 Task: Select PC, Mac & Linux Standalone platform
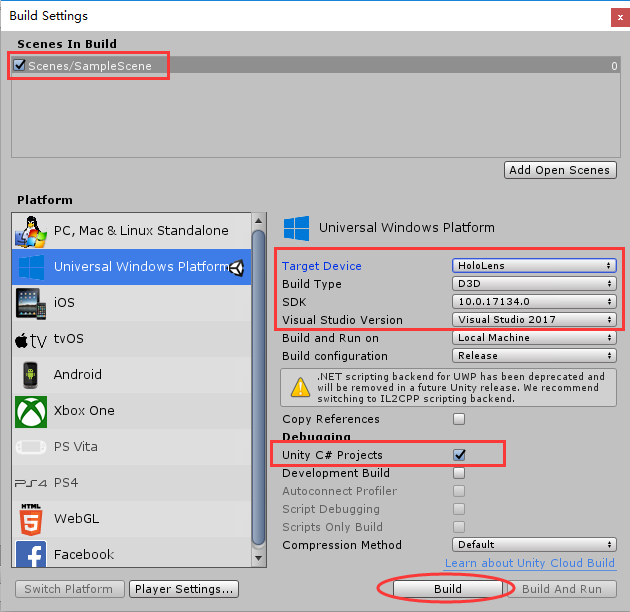(131, 231)
